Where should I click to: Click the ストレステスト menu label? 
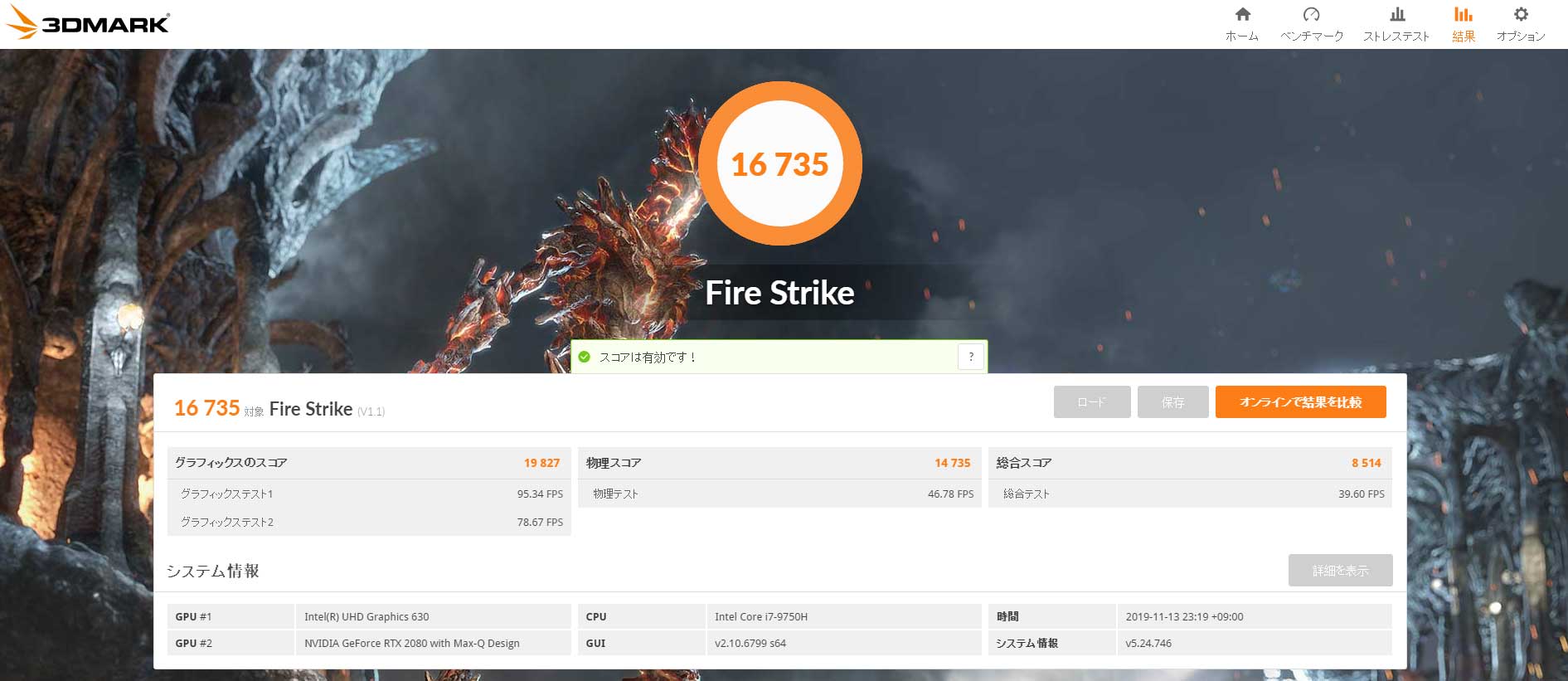(x=1396, y=36)
